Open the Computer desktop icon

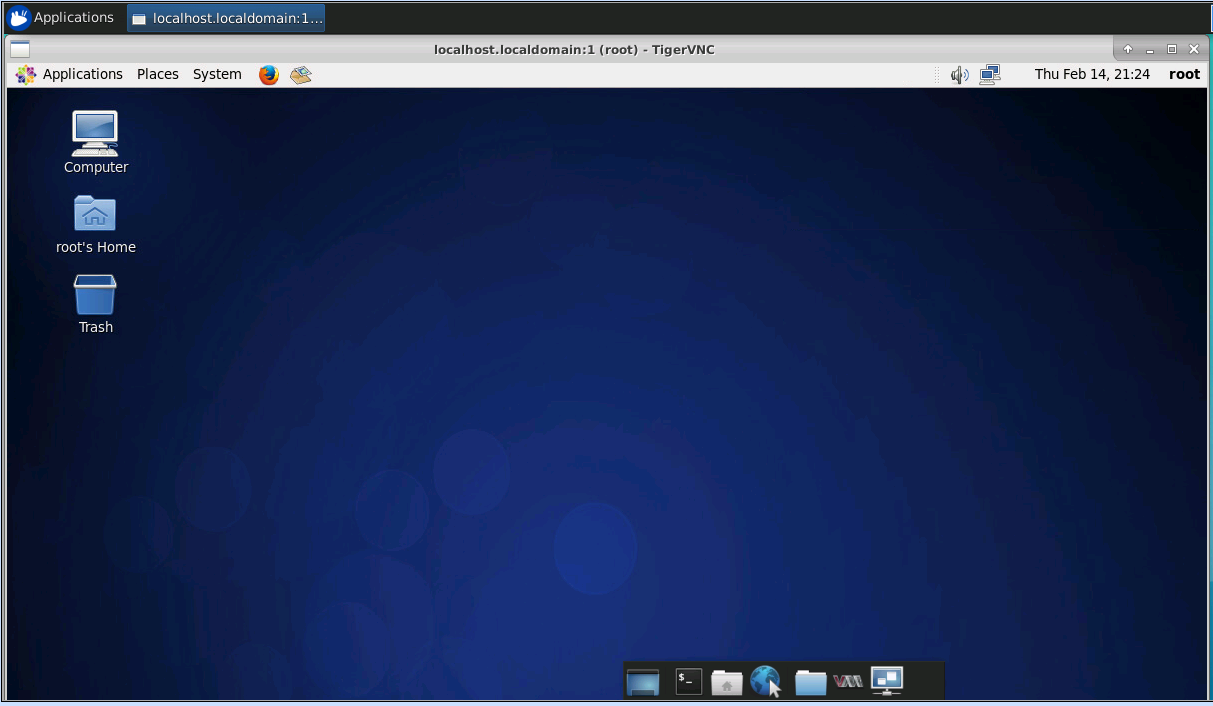(x=95, y=134)
